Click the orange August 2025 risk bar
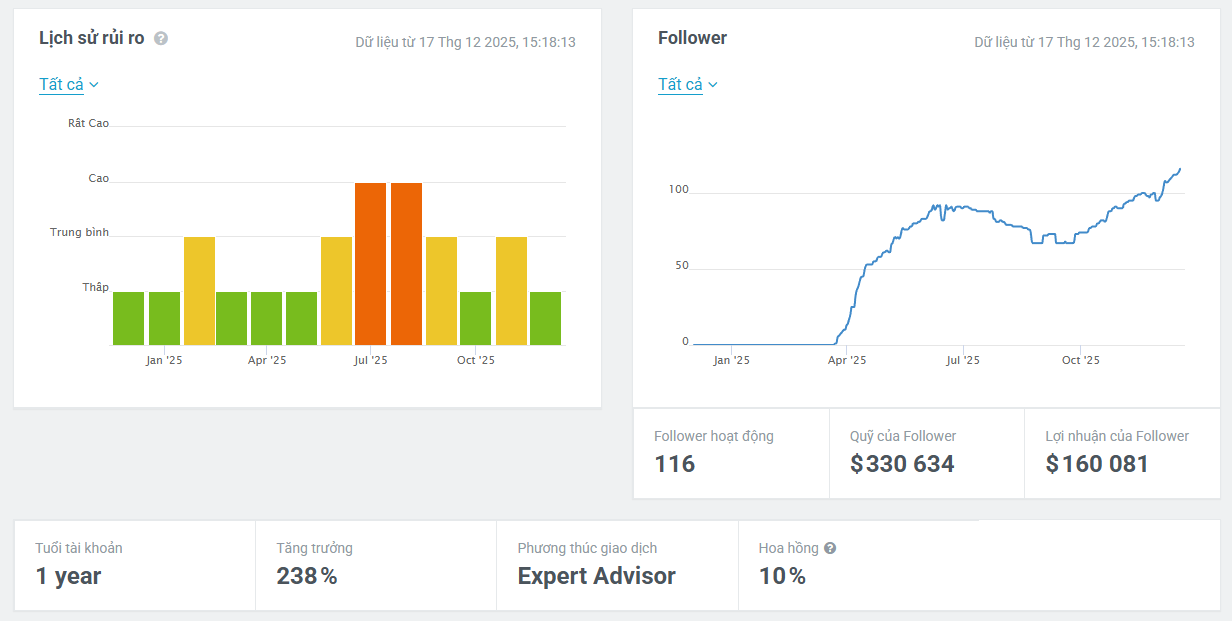This screenshot has width=1232, height=621. click(x=406, y=264)
